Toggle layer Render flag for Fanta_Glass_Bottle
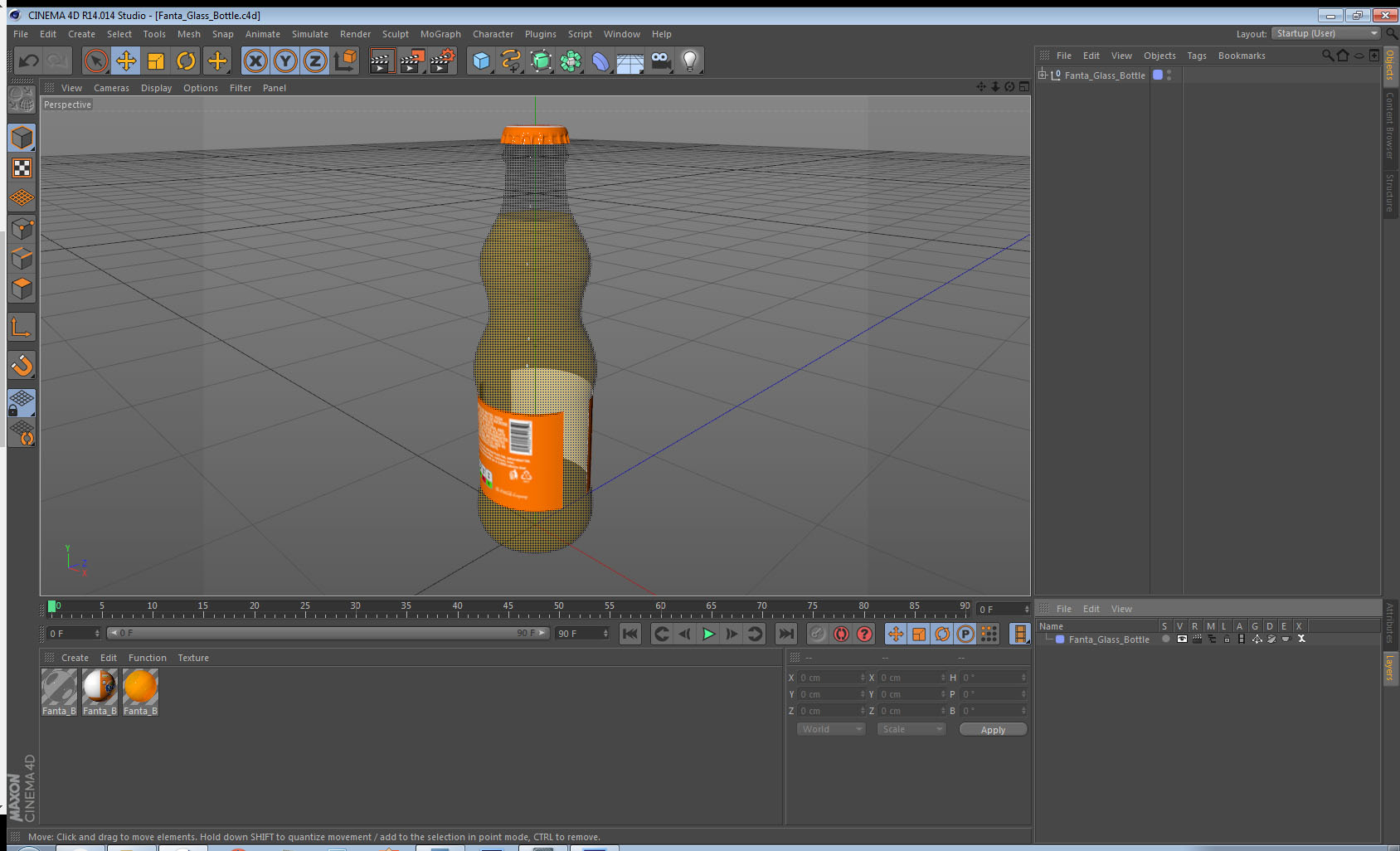The image size is (1400, 851). pyautogui.click(x=1197, y=639)
